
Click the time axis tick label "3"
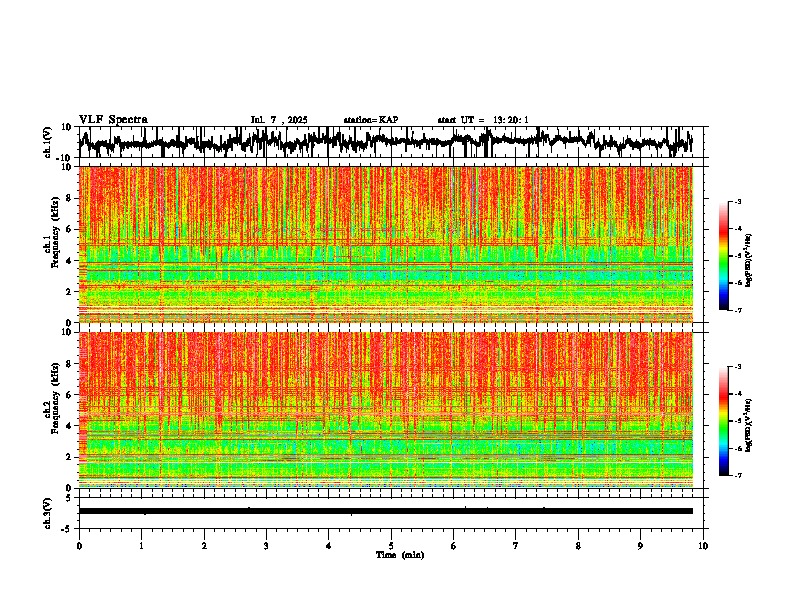[266, 546]
